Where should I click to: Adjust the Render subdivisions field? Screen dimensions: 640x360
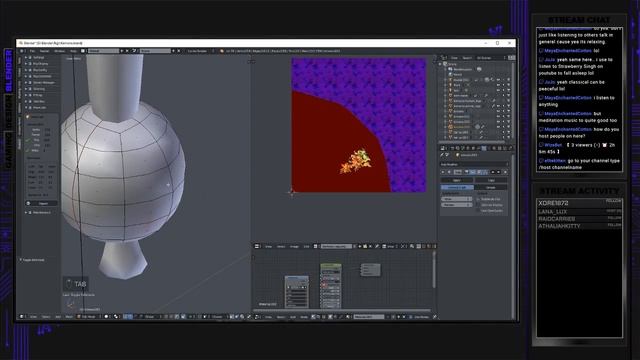(x=457, y=205)
